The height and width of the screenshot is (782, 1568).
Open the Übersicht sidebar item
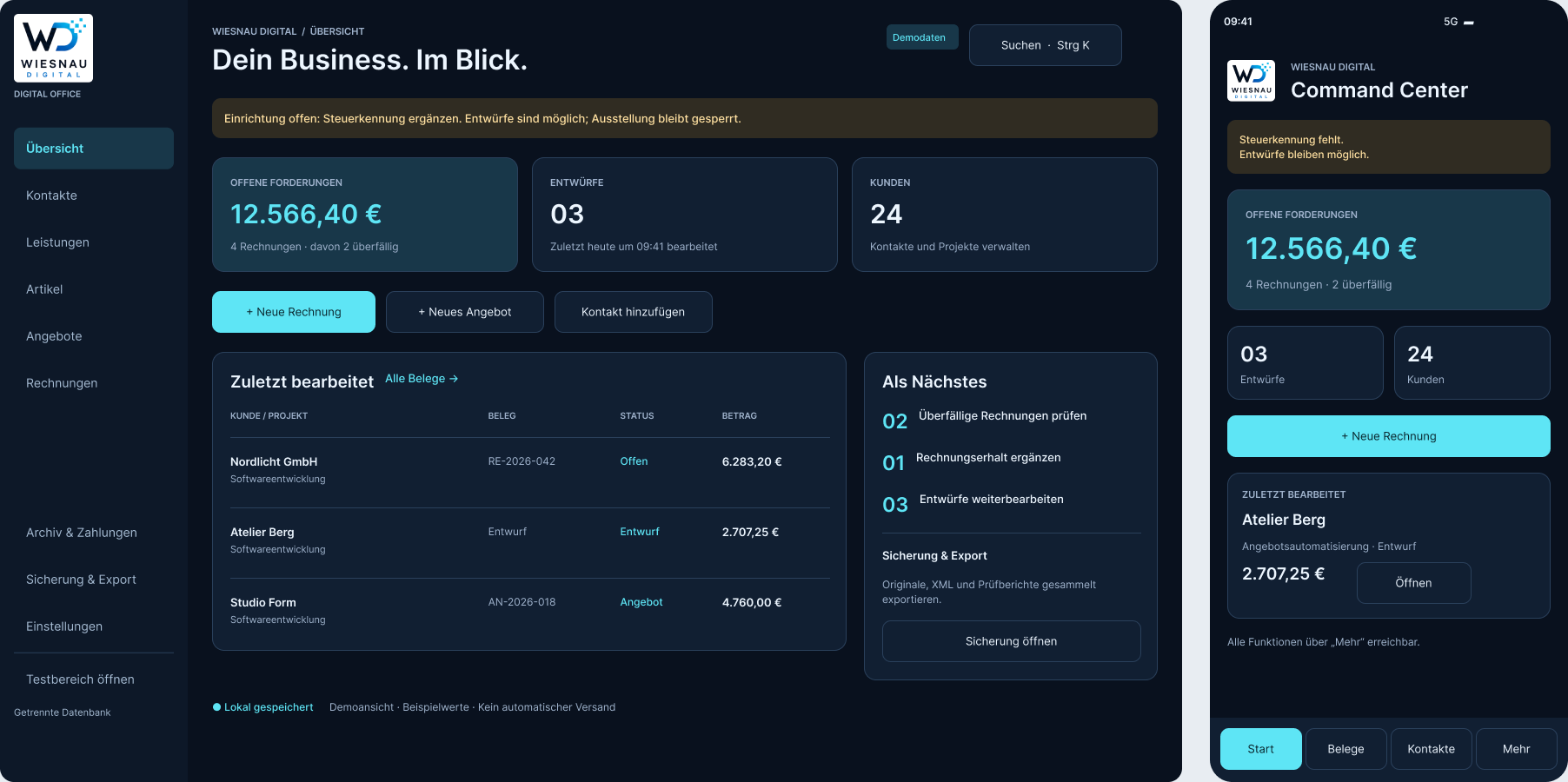tap(94, 149)
